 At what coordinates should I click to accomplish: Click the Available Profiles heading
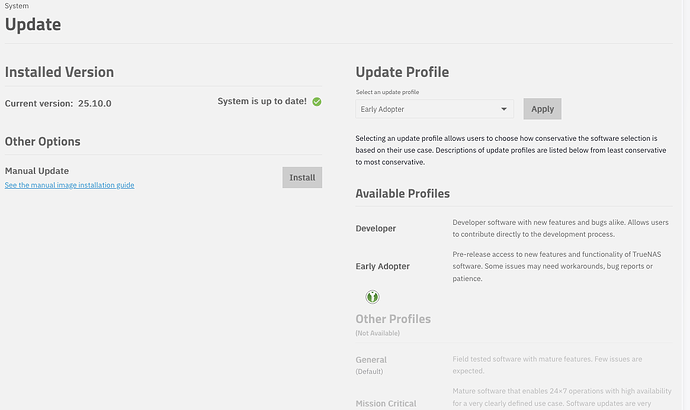pos(402,193)
